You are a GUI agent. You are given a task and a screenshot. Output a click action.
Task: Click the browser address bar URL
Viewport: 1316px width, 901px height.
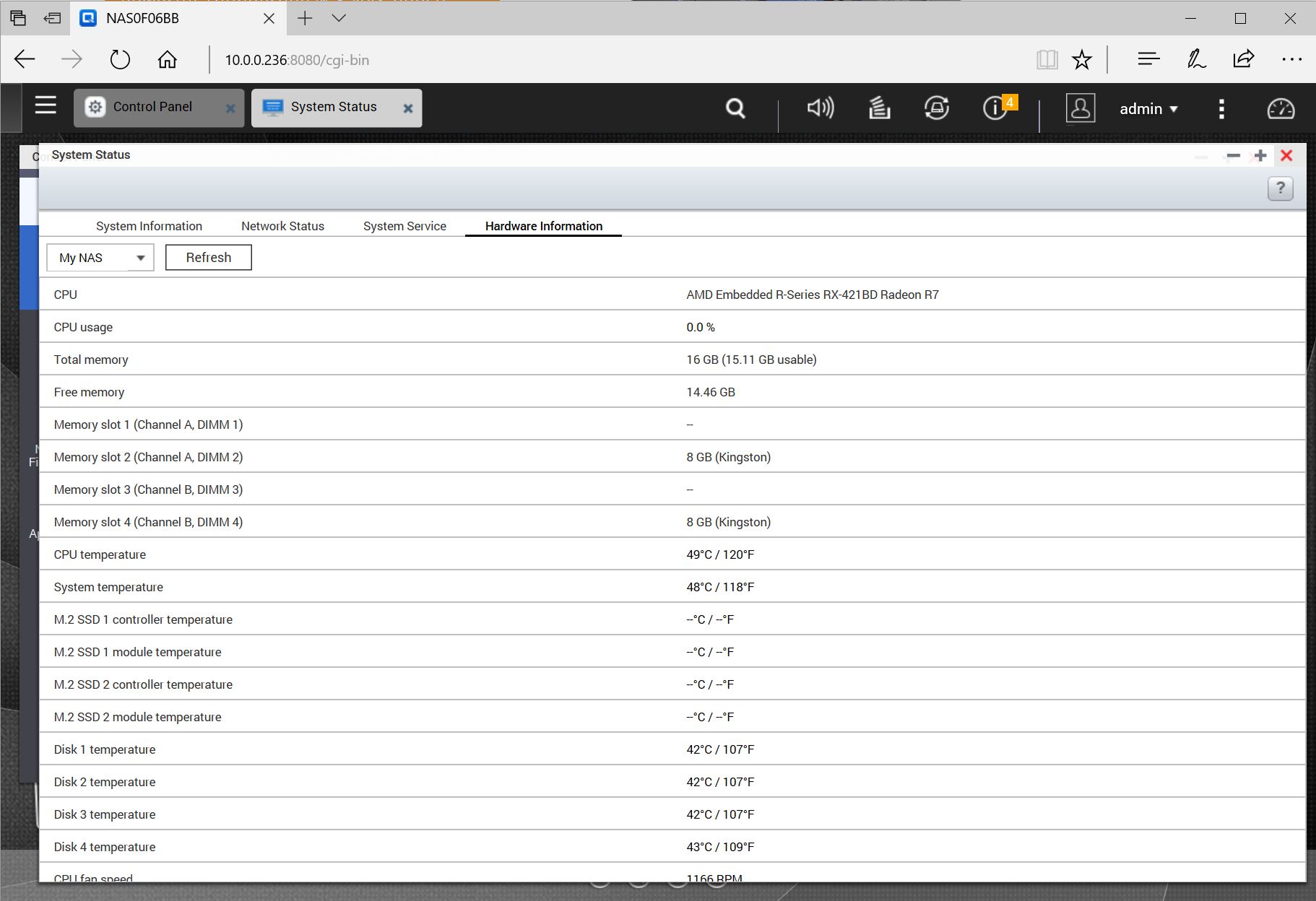[x=297, y=60]
